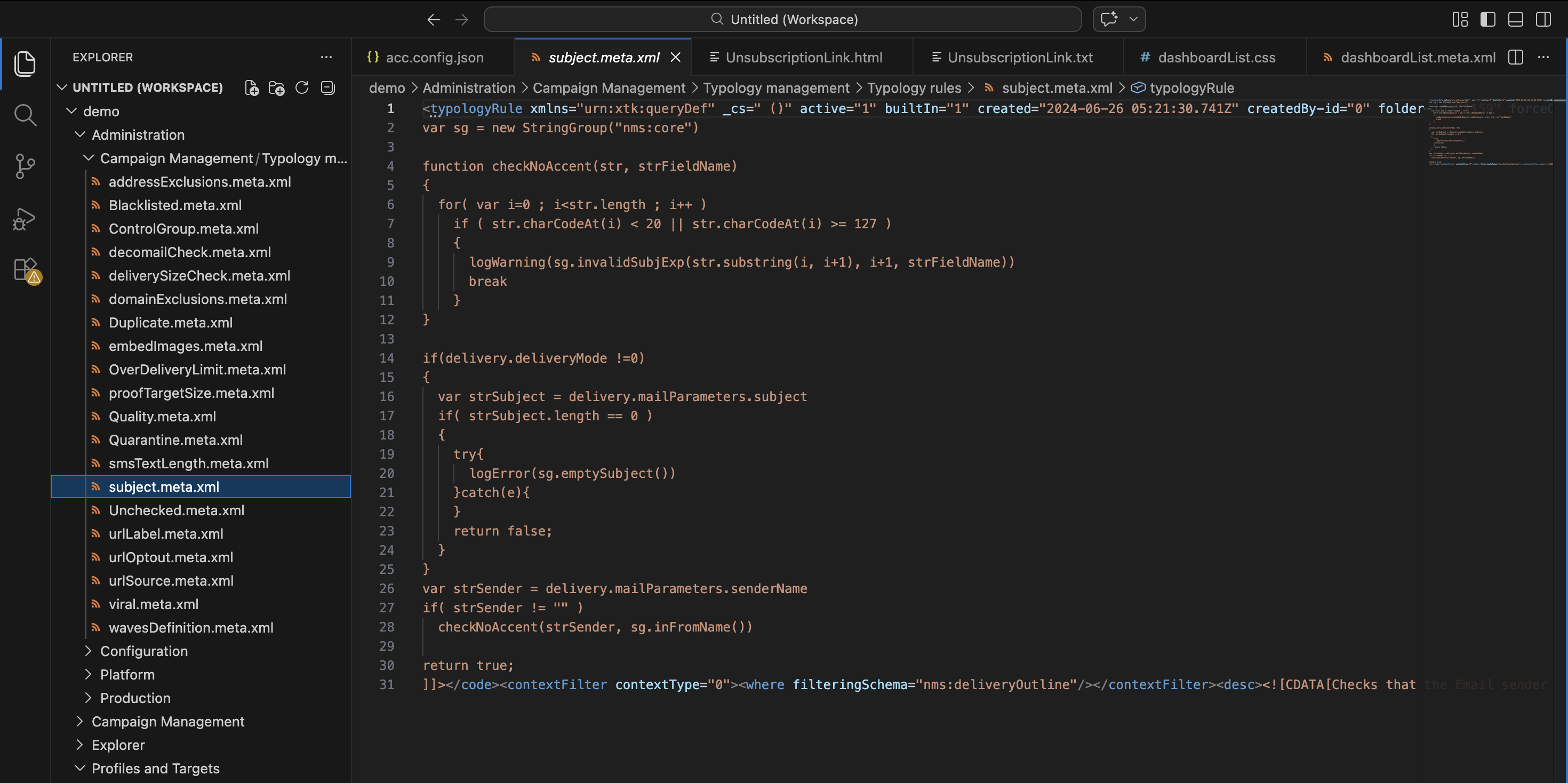Click the New File icon in explorer
1568x783 pixels.
pos(251,87)
